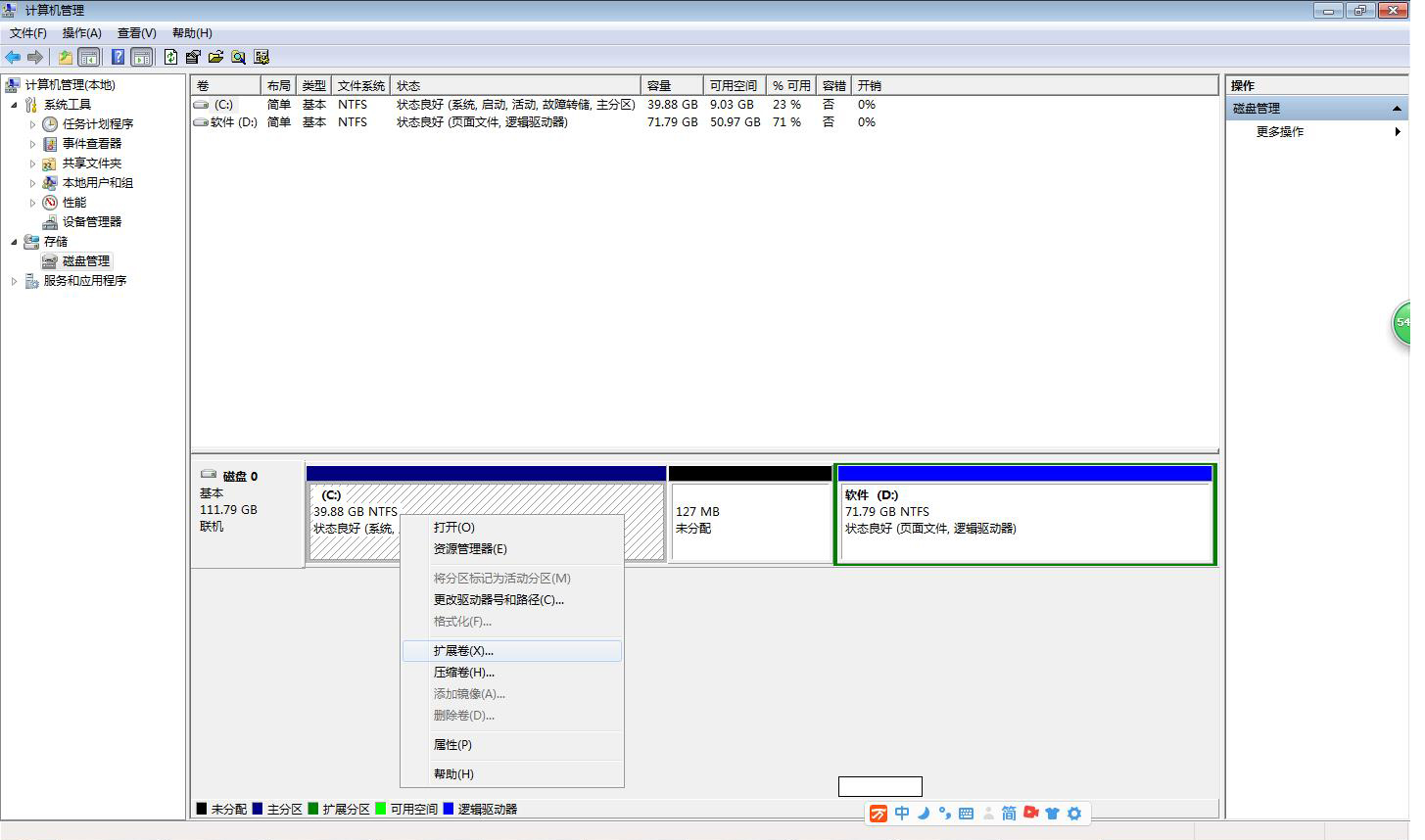Expand the 性能 tree node
This screenshot has width=1425, height=840.
[x=32, y=203]
